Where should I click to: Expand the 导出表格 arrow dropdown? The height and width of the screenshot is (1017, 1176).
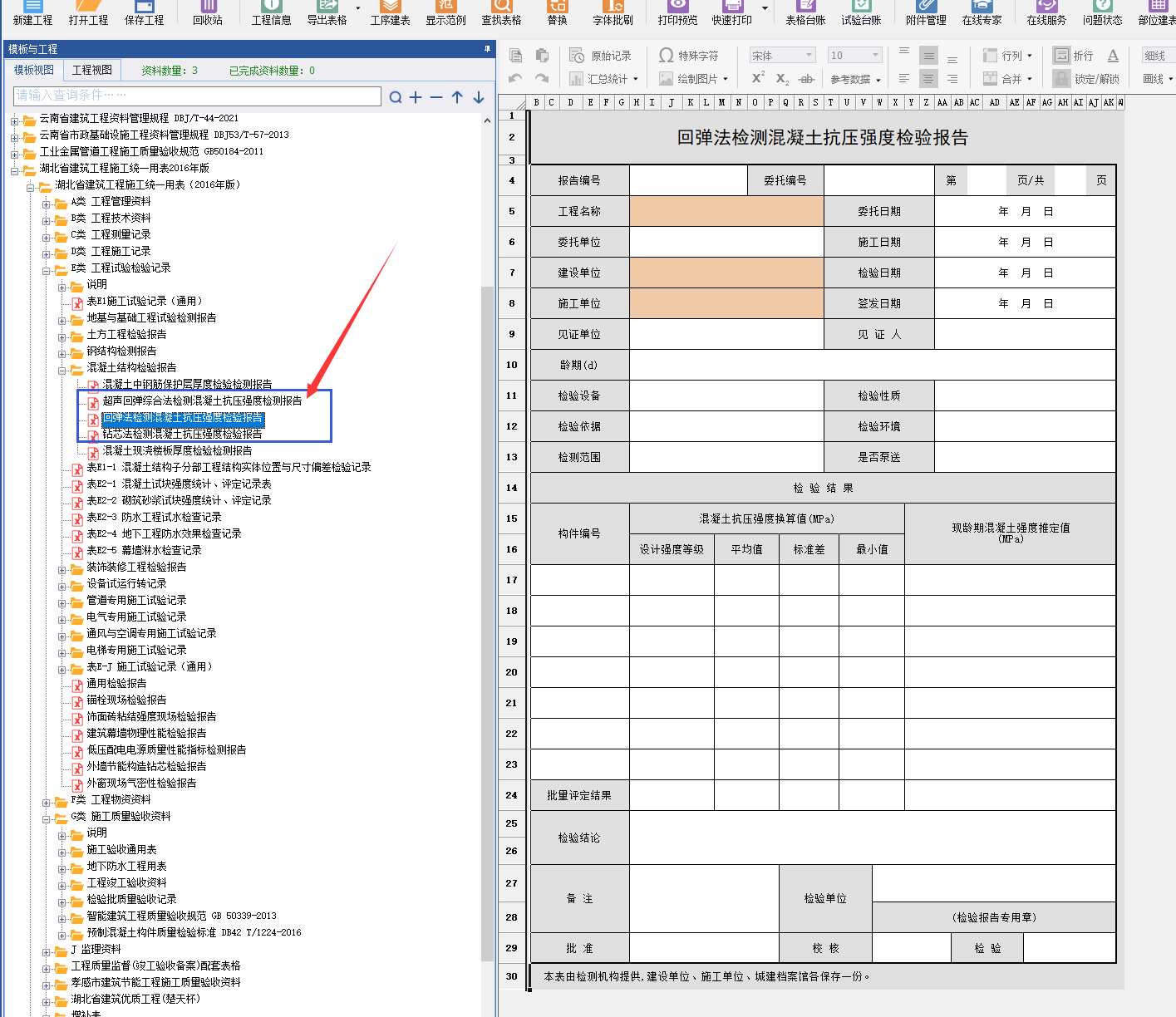[x=358, y=10]
